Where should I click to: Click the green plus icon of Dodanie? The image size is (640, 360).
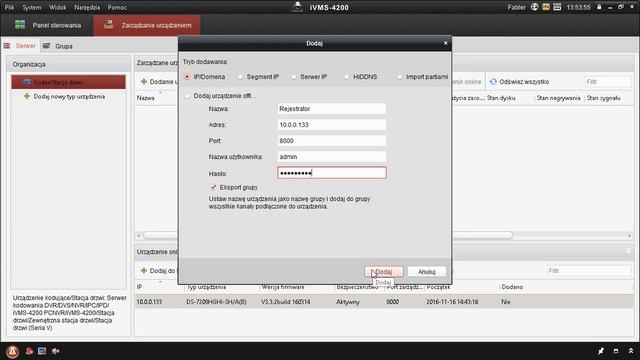click(144, 82)
